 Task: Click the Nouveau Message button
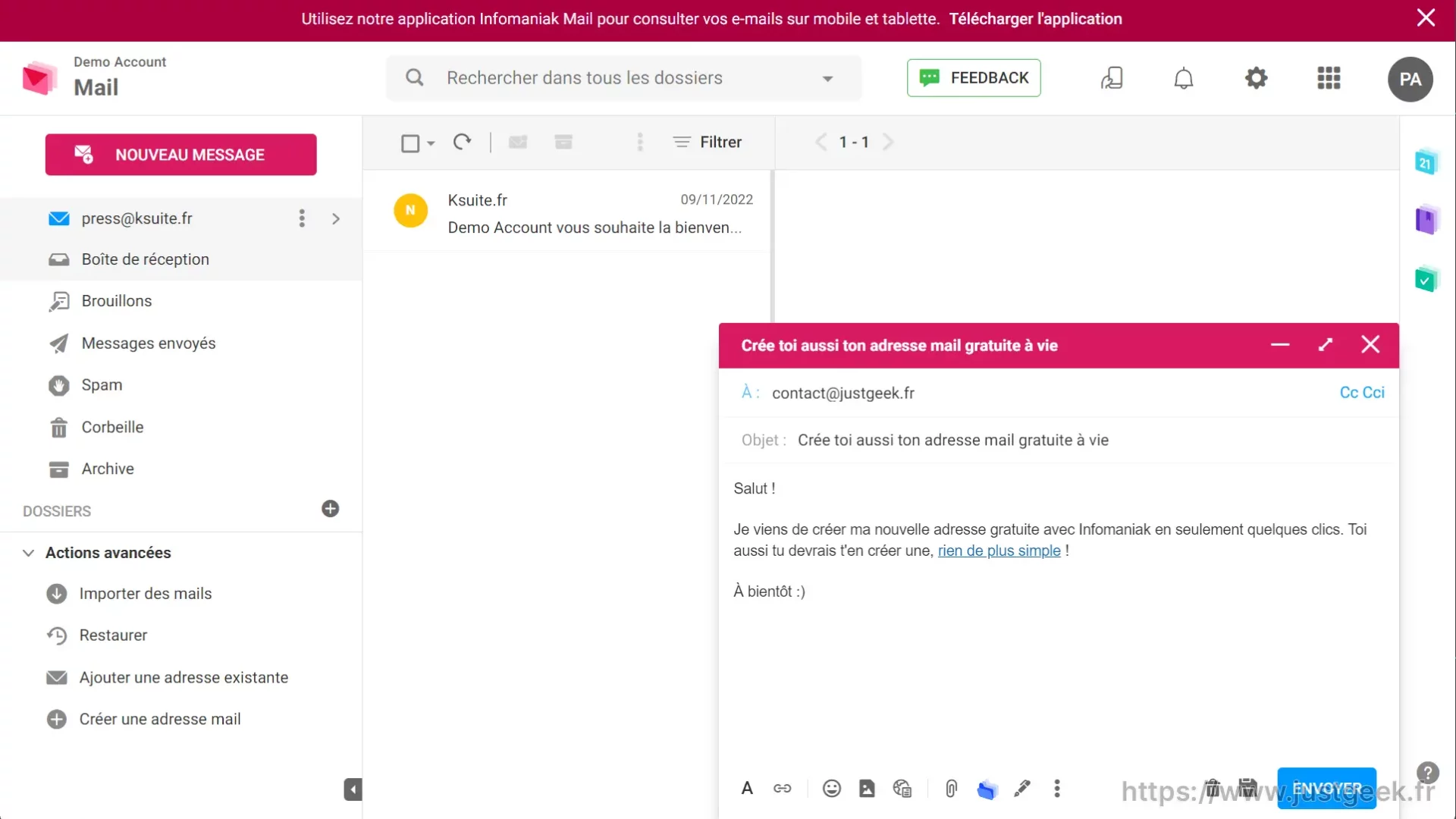point(180,155)
